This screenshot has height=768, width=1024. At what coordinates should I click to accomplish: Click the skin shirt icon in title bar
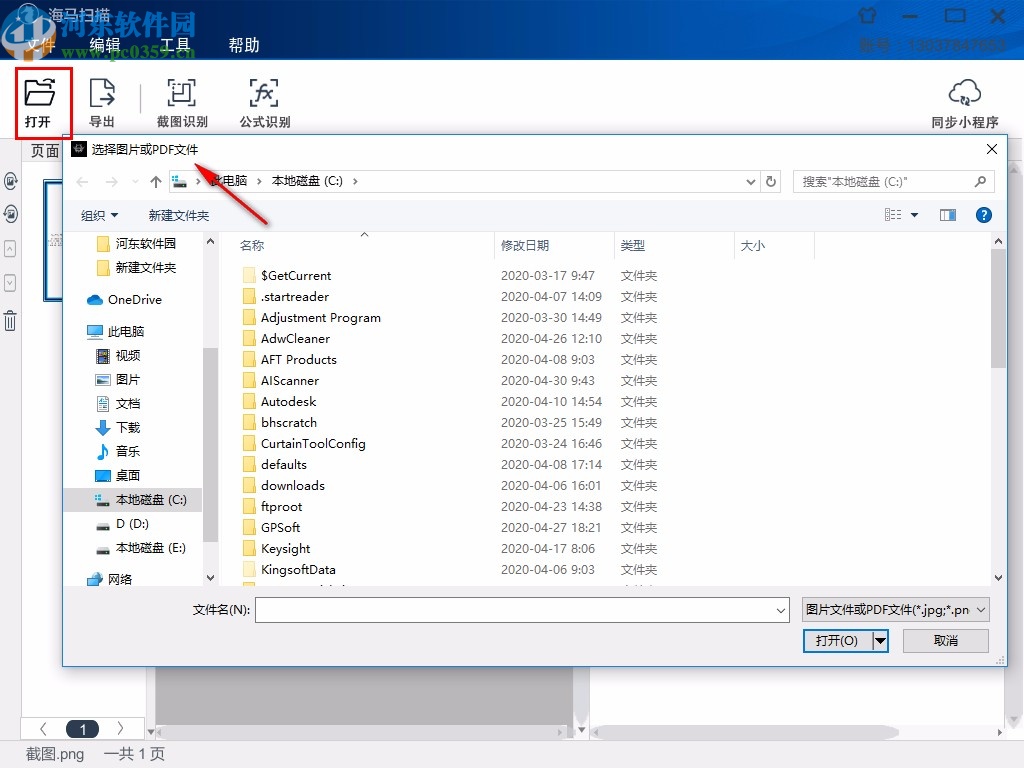(867, 15)
